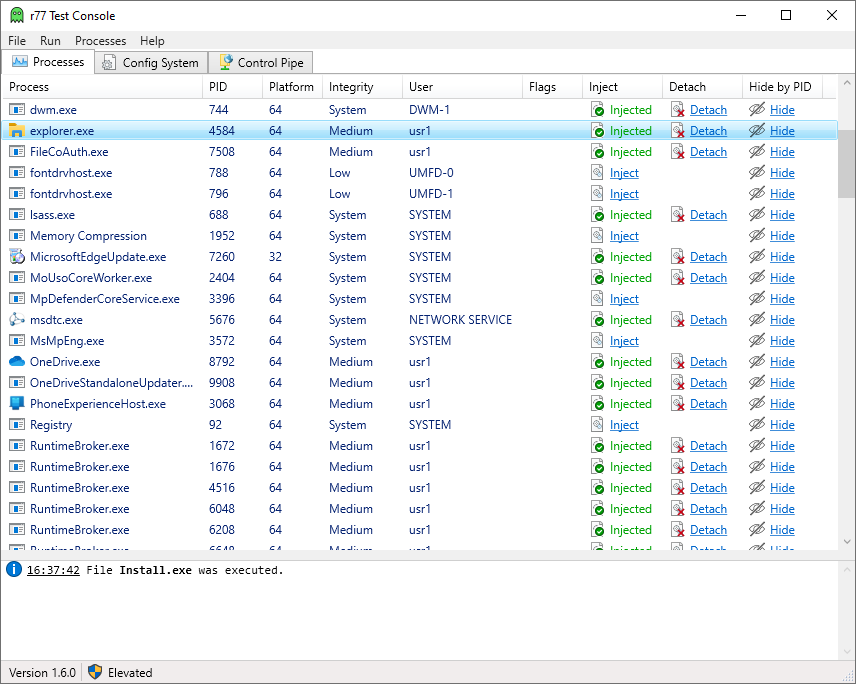Click the 16:37:42 timestamp in log
The image size is (856, 684).
pos(53,570)
